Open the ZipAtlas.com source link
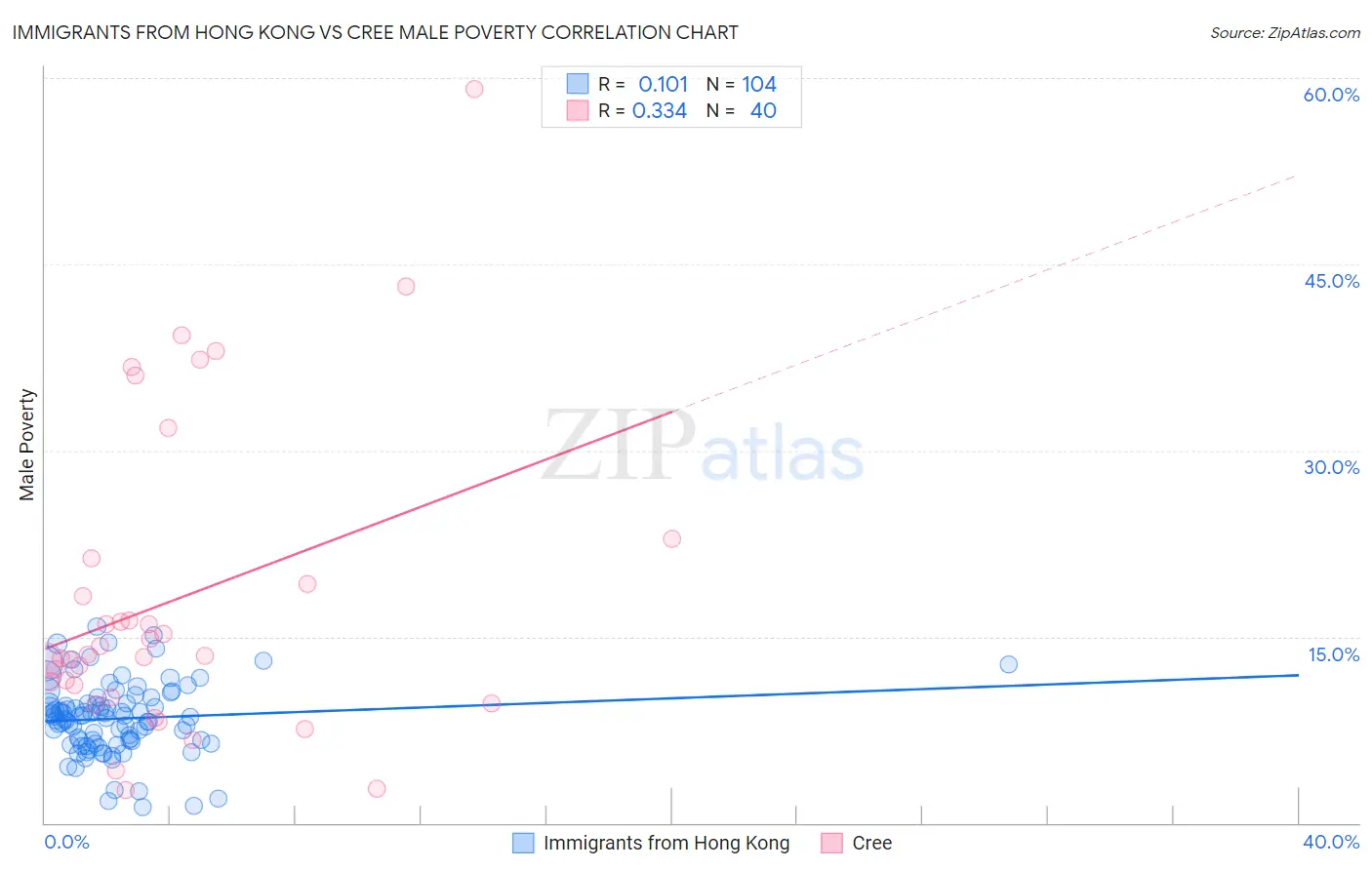The height and width of the screenshot is (870, 1372). pos(1285,33)
